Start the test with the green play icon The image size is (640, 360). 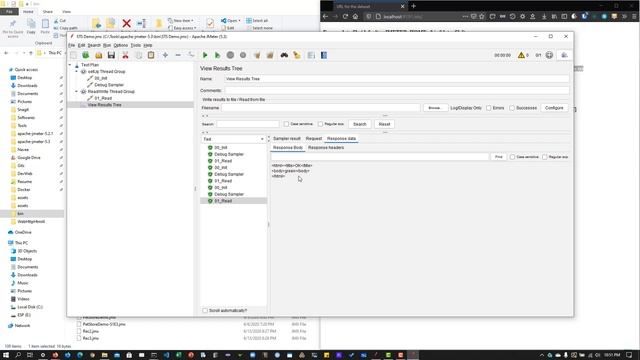pos(205,55)
